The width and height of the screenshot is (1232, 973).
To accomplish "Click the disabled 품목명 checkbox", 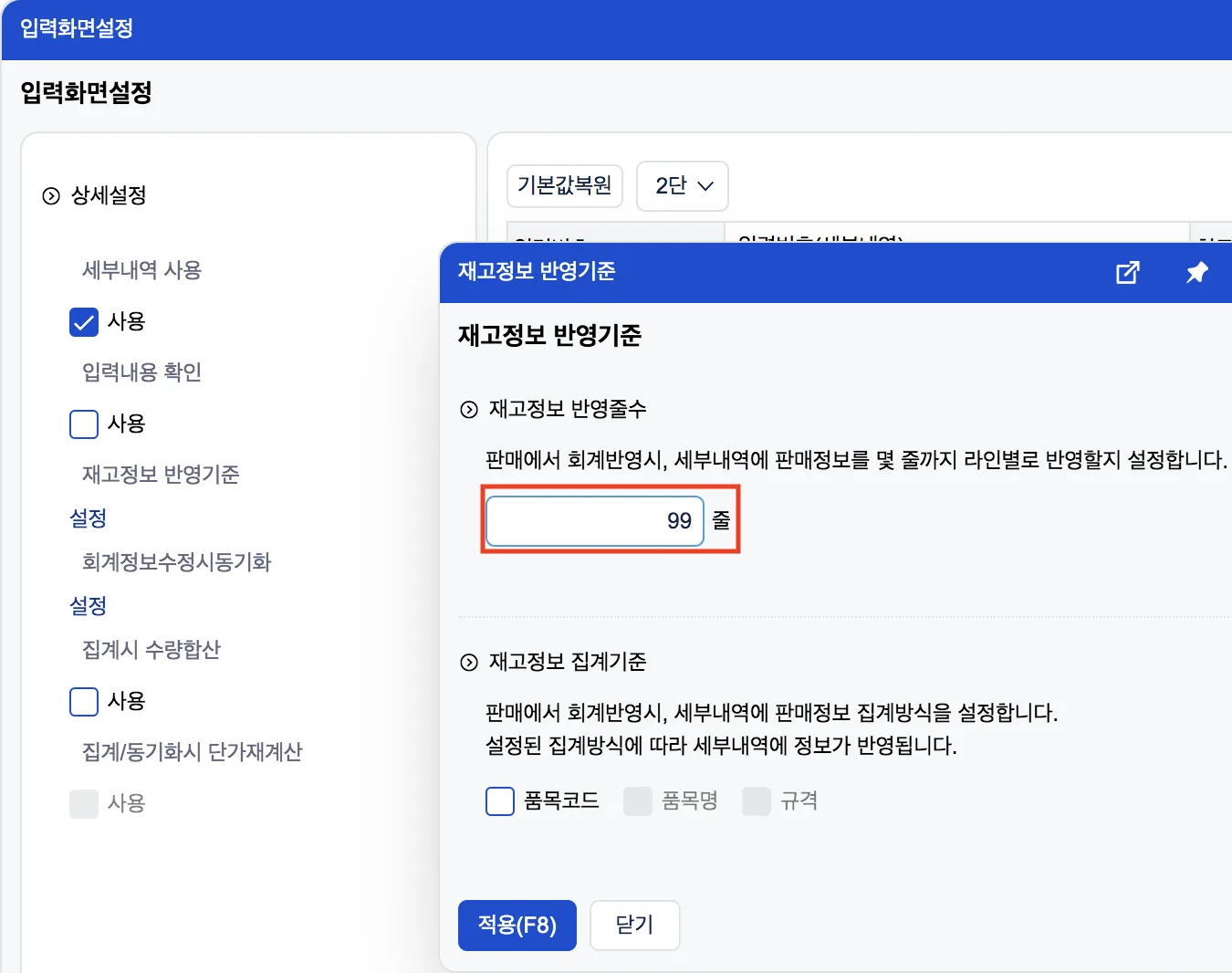I will click(x=638, y=801).
